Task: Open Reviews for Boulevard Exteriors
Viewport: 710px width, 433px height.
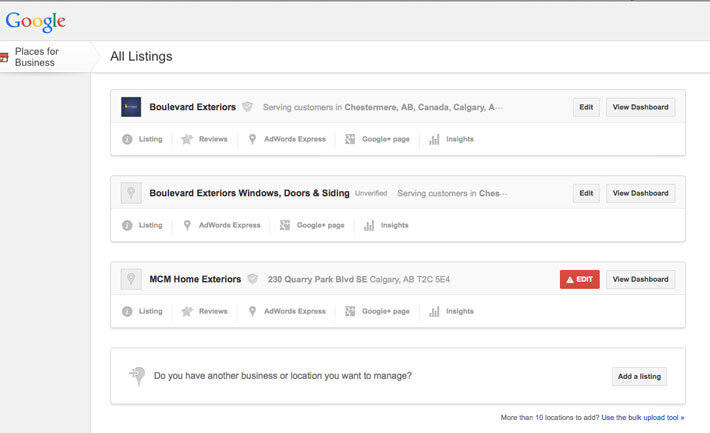Action: 213,139
